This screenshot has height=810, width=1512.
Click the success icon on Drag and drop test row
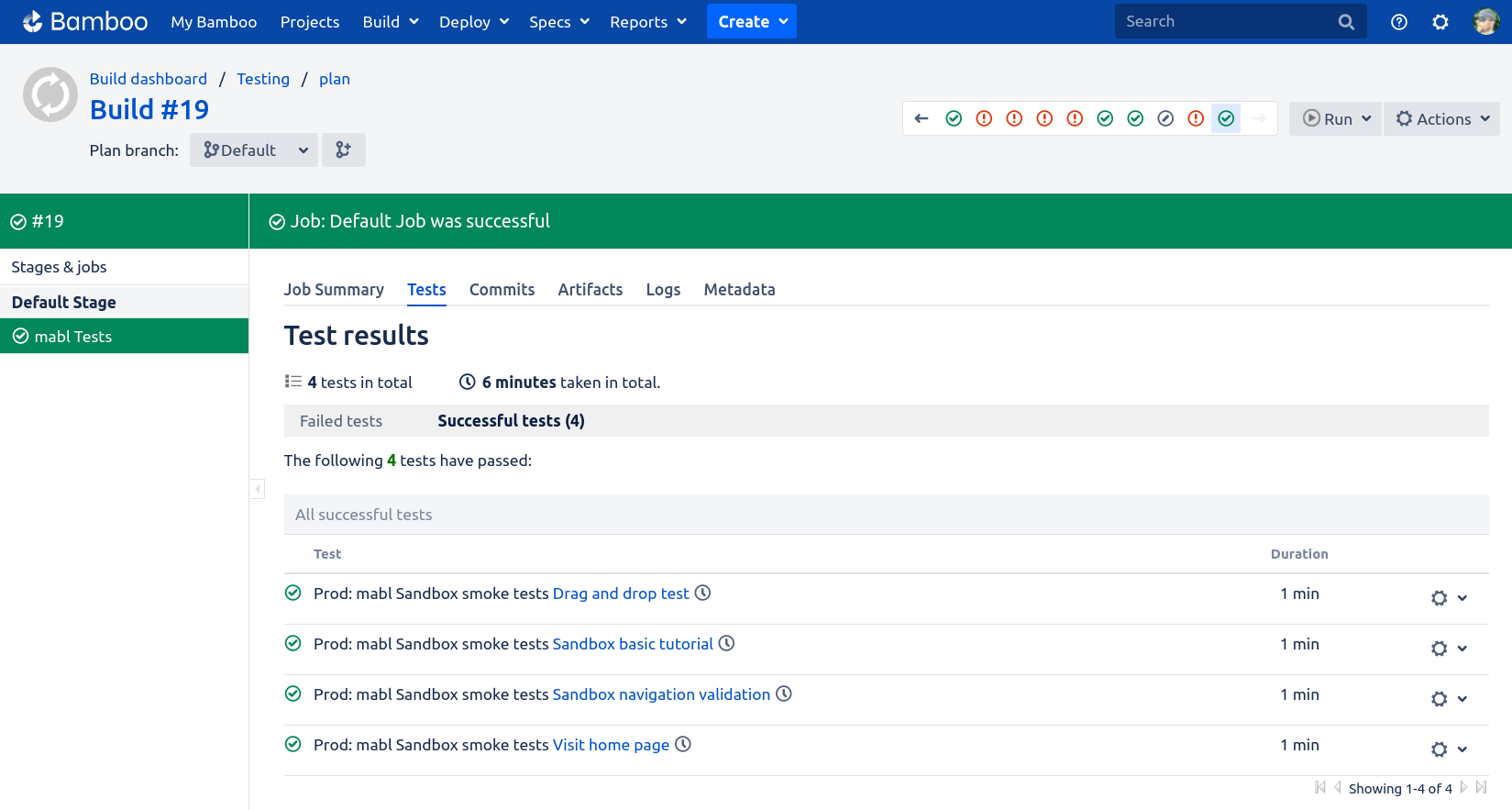coord(293,593)
